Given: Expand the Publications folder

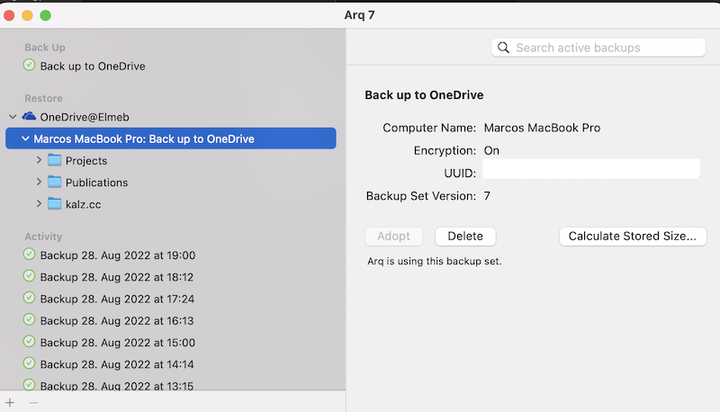Looking at the screenshot, I should point(39,182).
